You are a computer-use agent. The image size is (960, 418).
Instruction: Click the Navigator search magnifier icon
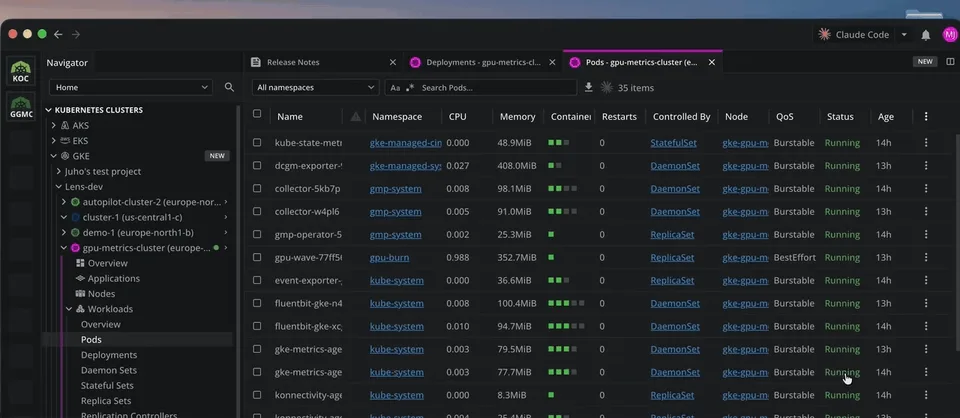(229, 87)
